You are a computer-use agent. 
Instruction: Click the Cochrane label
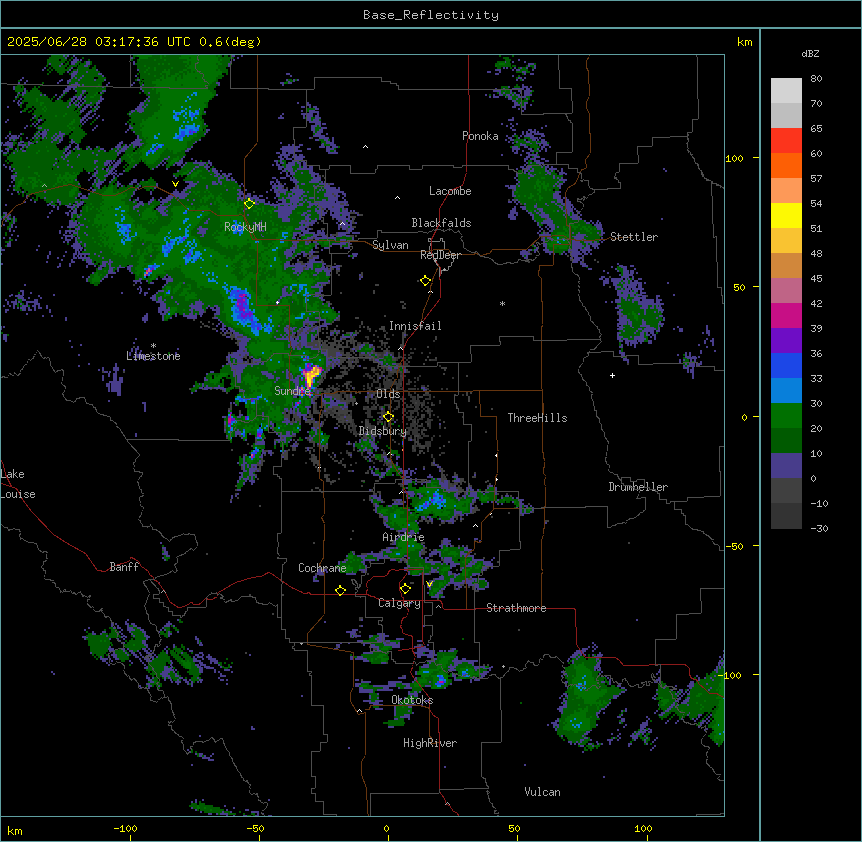(x=322, y=568)
